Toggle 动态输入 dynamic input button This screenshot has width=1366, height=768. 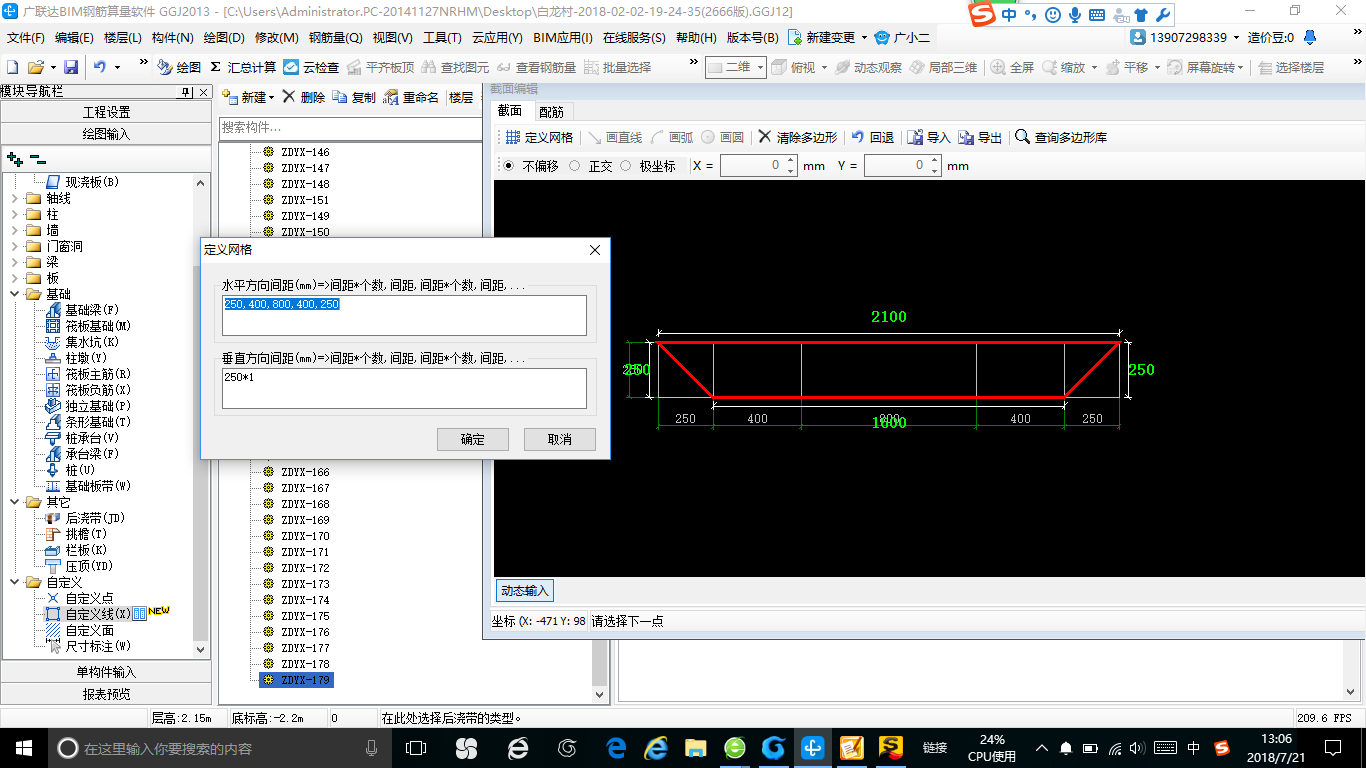(x=526, y=591)
